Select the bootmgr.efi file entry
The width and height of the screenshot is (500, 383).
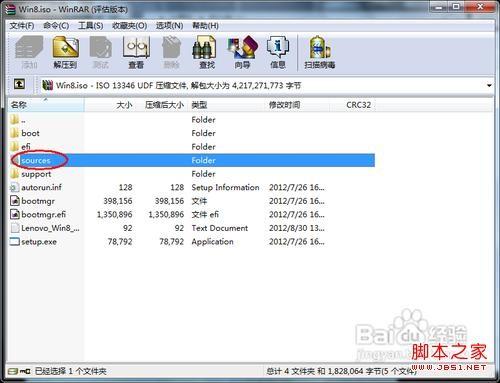point(43,214)
